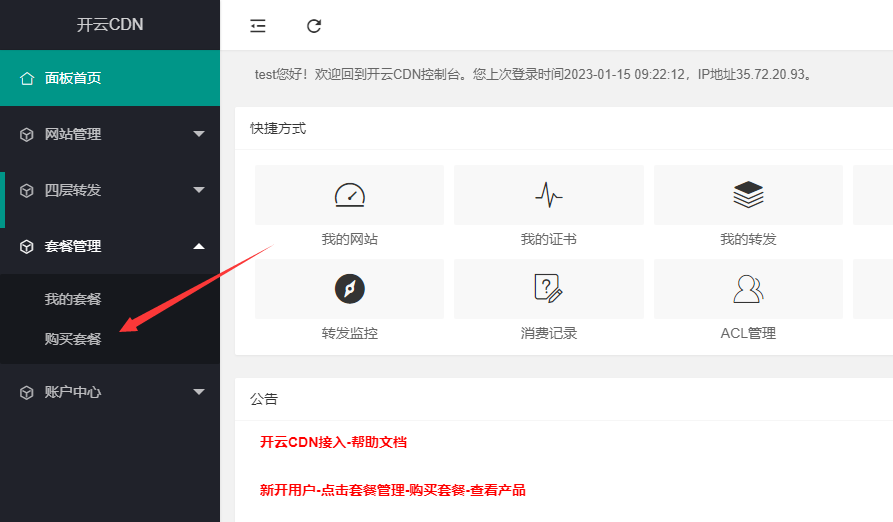Screen dimensions: 893x522
Task: Click the cube icon next to 套餐管理
Action: 27,246
